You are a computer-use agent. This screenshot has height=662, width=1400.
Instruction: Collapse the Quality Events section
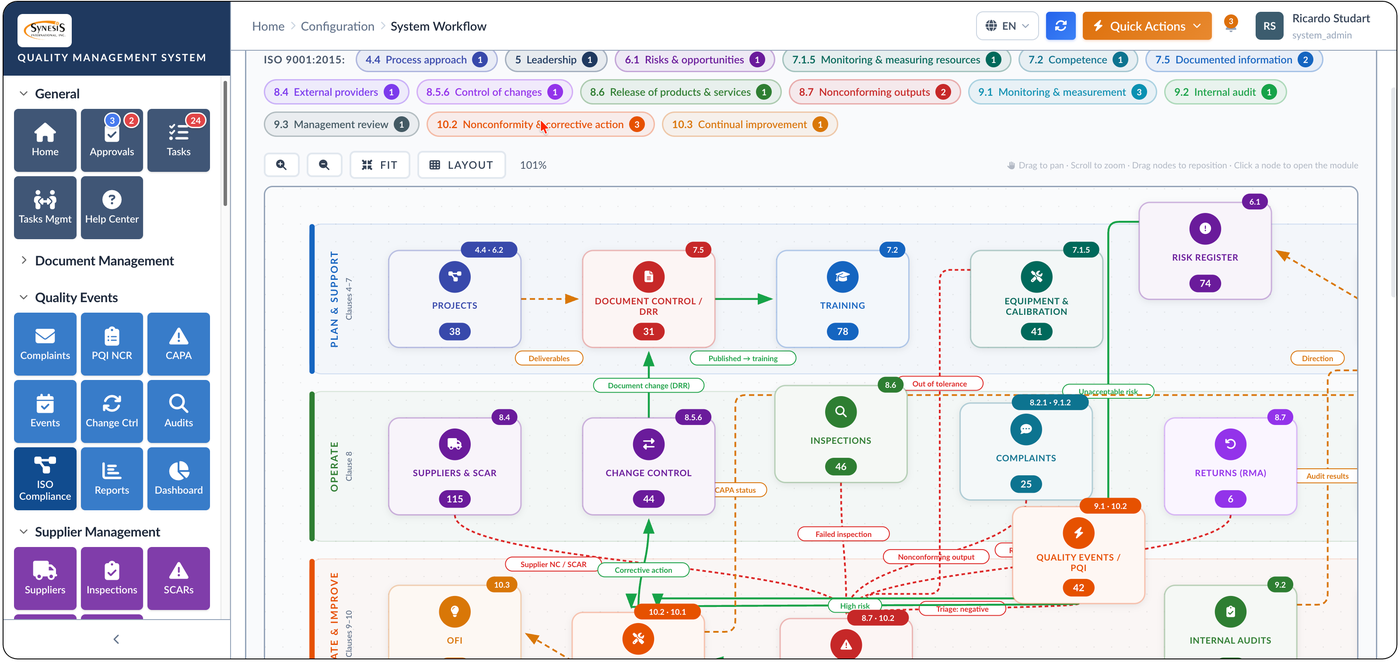click(x=76, y=298)
